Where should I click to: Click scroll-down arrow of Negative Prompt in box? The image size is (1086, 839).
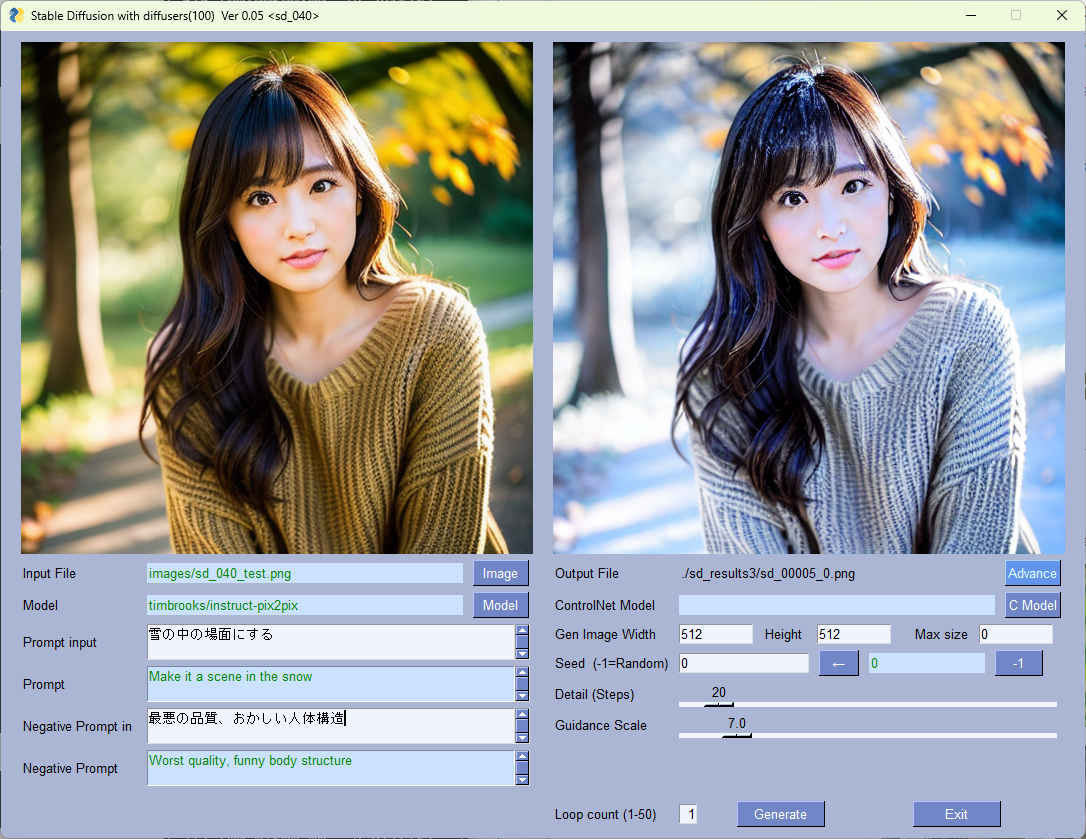click(x=521, y=738)
